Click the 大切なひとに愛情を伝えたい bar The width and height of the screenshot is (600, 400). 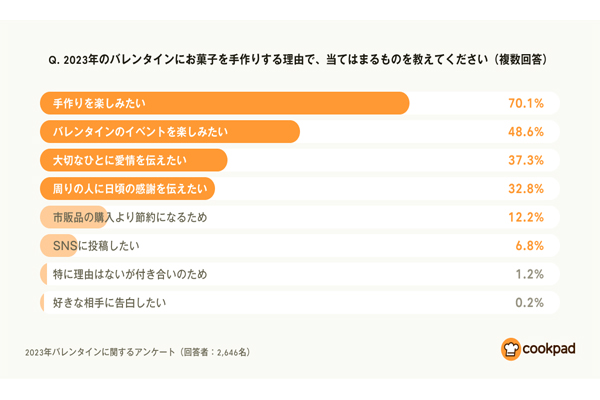tap(133, 160)
